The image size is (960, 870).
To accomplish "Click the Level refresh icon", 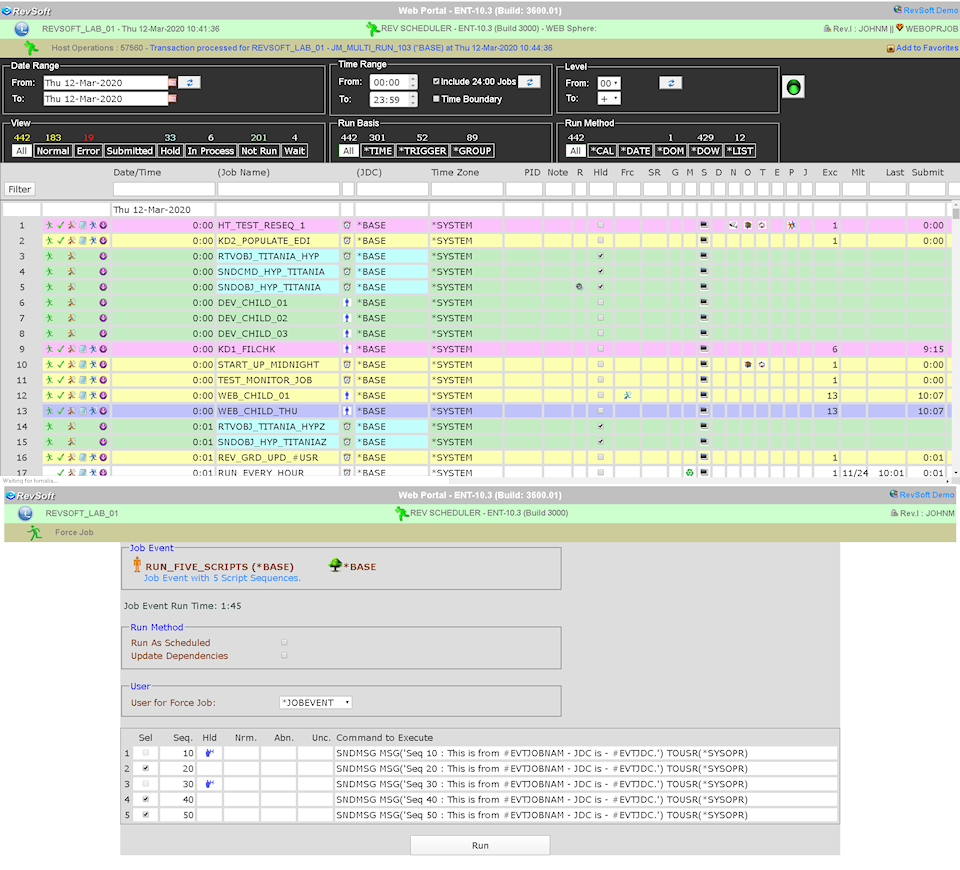I will (672, 83).
